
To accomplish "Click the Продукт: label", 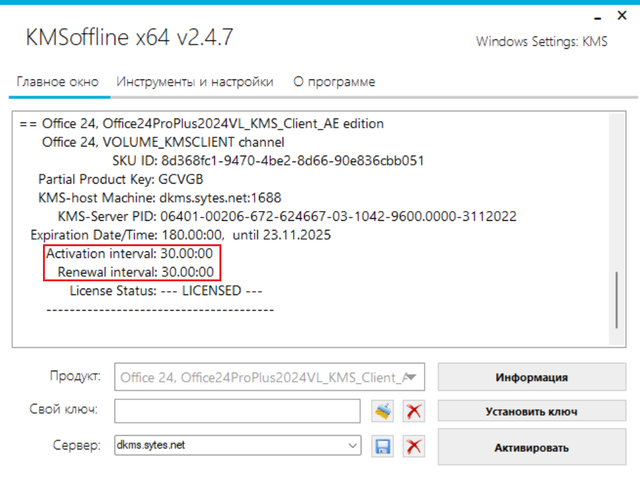I will tap(75, 376).
